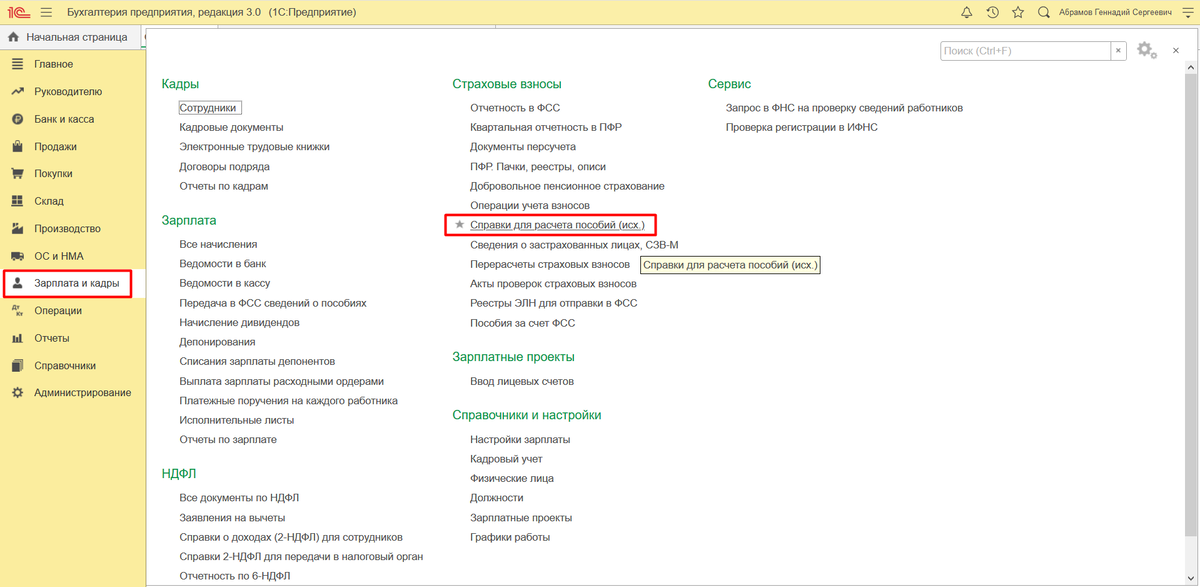The image size is (1200, 587).
Task: Open Электронные трудовые книжки
Action: pyautogui.click(x=254, y=146)
